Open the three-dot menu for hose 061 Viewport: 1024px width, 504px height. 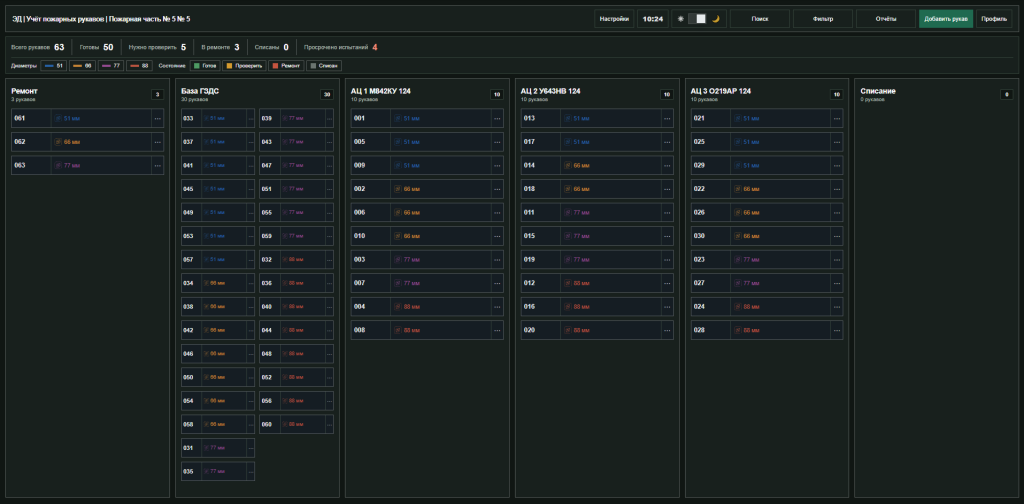point(157,118)
